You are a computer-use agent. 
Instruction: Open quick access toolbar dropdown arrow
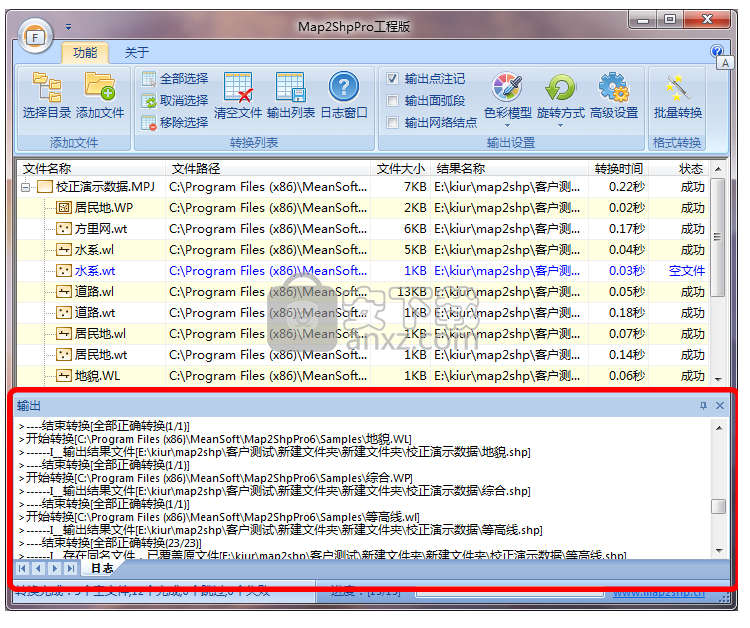coord(68,27)
